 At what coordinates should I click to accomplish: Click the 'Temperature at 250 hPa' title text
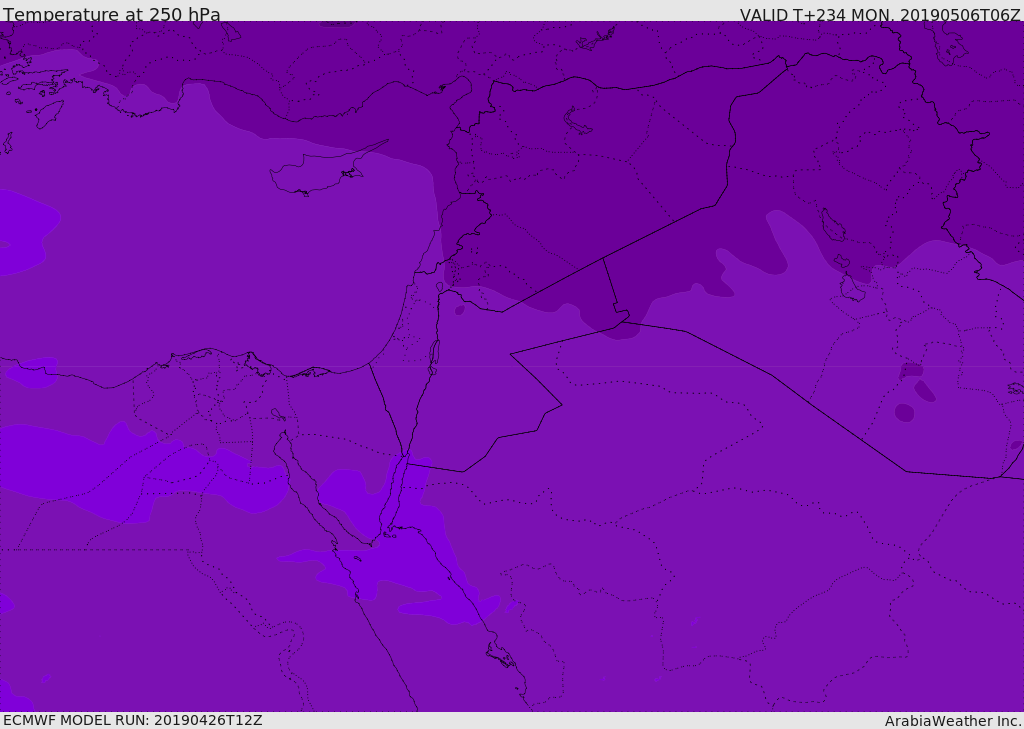point(112,14)
